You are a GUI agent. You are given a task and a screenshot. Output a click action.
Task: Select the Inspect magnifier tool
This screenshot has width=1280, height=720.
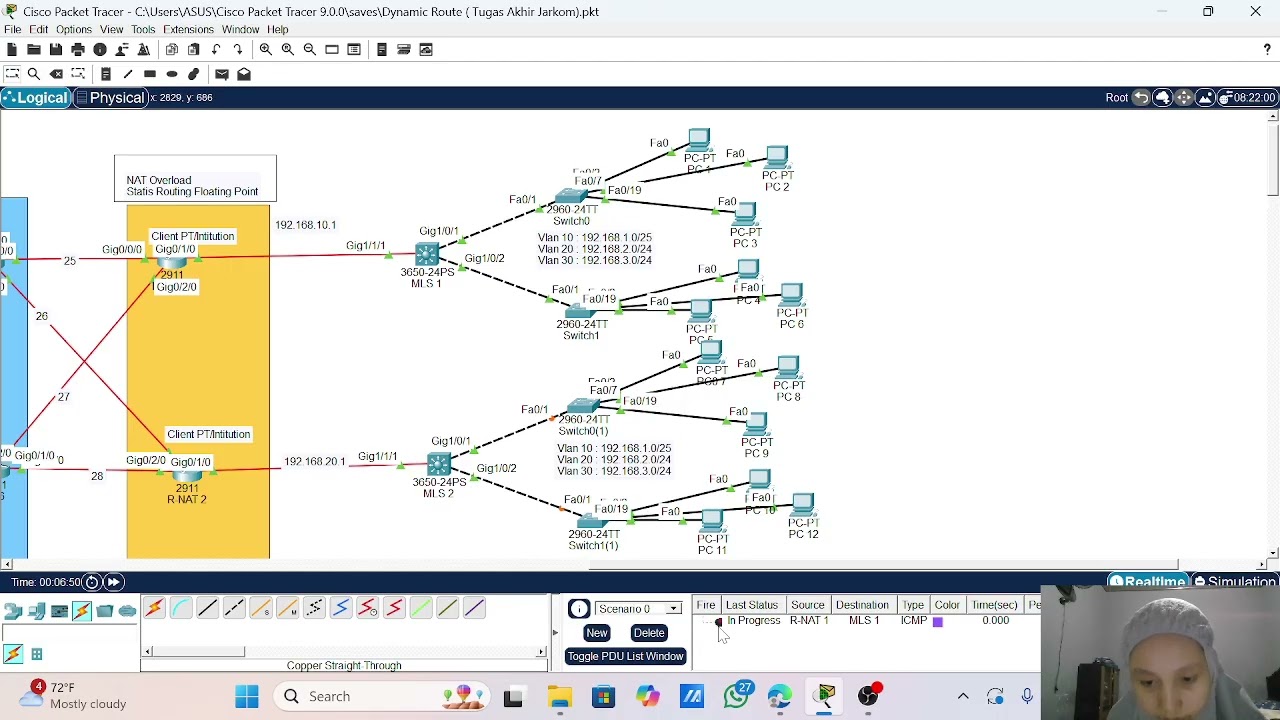pyautogui.click(x=33, y=74)
